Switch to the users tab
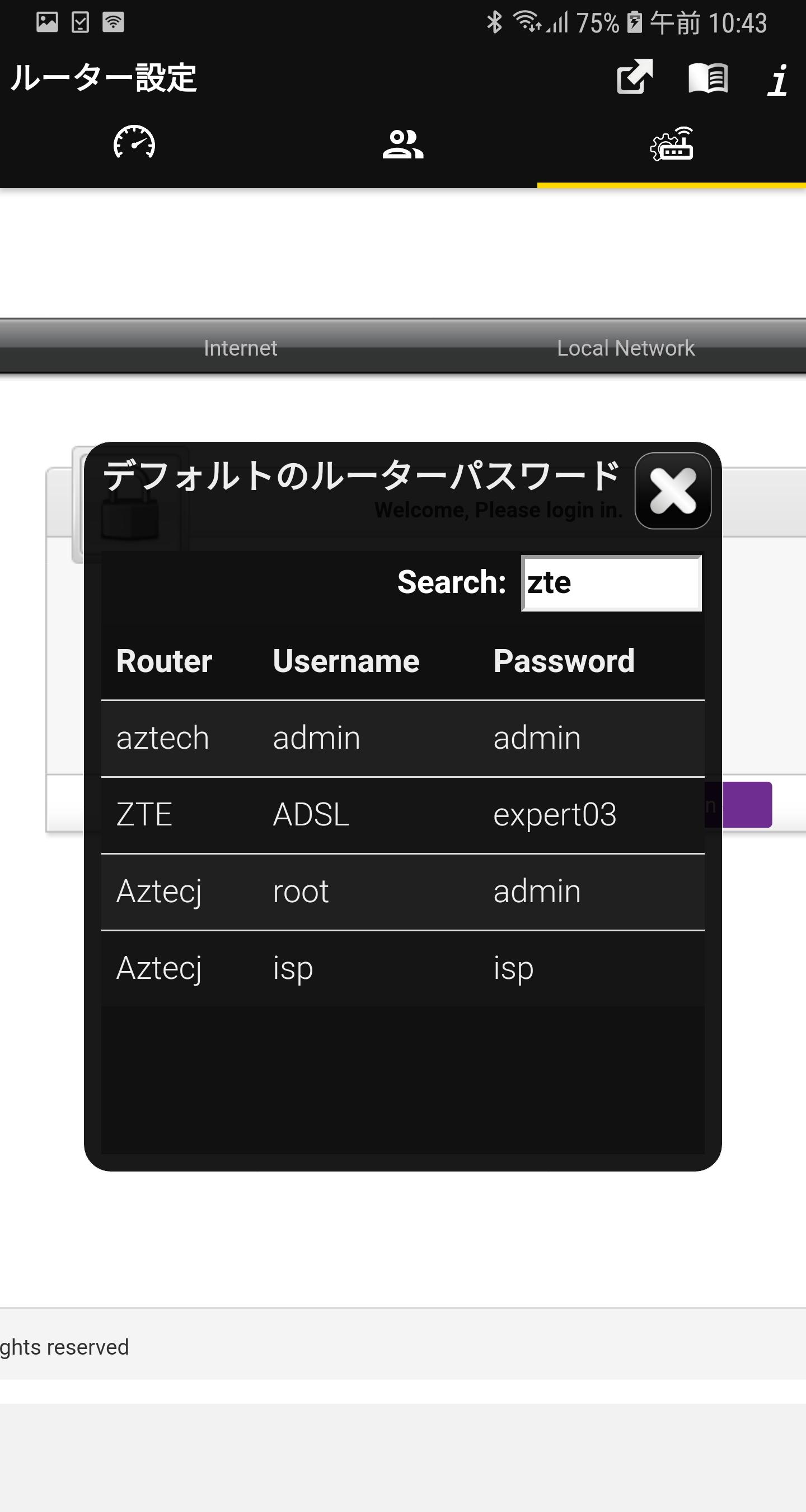 point(402,144)
